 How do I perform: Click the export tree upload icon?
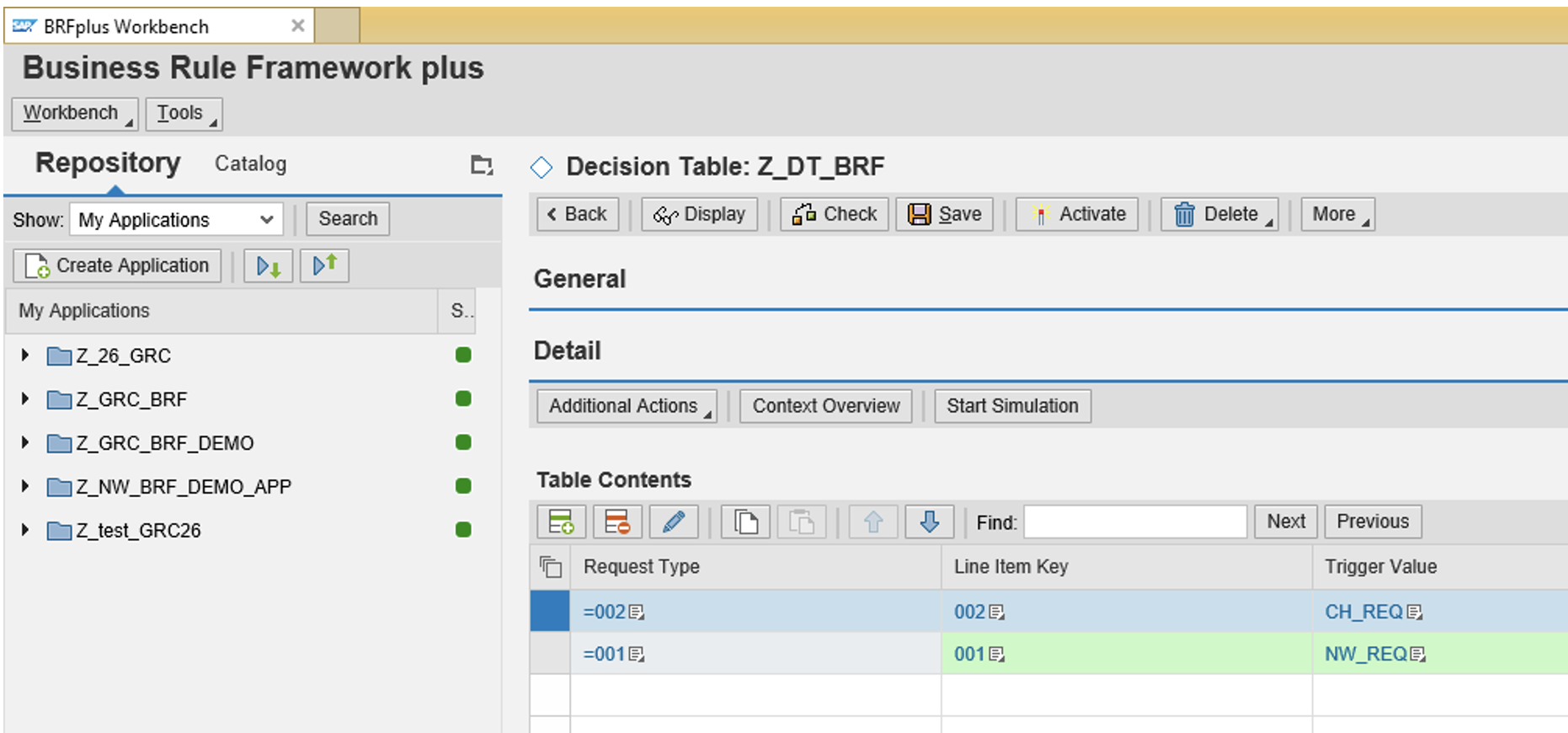(x=324, y=266)
